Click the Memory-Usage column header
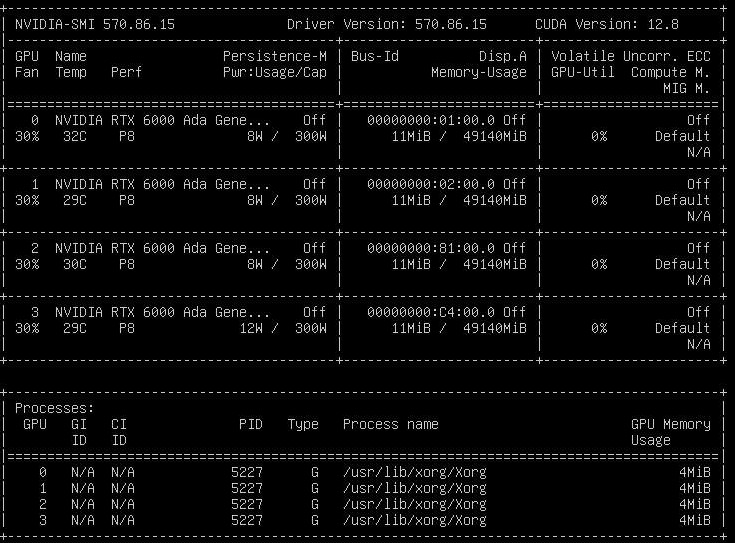The height and width of the screenshot is (543, 735). click(x=478, y=72)
